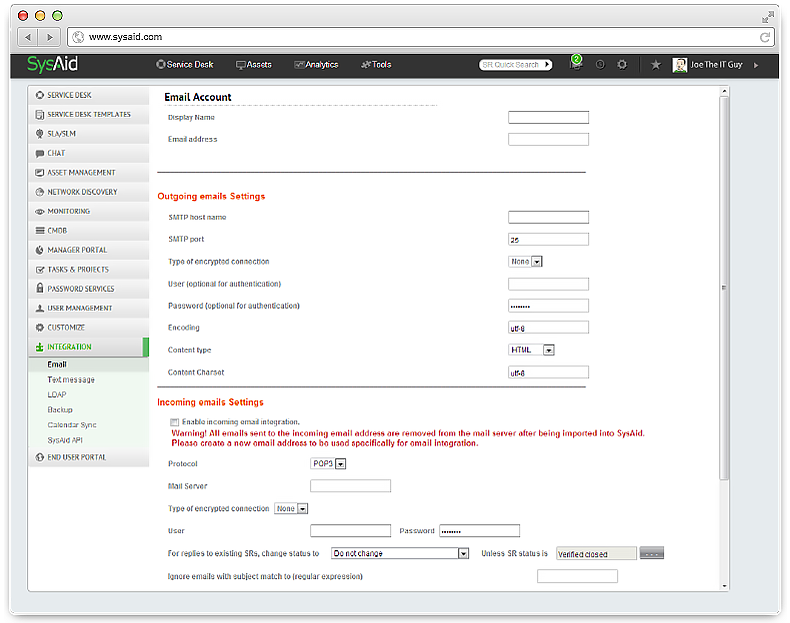Click the SR Quick Search box
This screenshot has height=623, width=790.
point(515,65)
